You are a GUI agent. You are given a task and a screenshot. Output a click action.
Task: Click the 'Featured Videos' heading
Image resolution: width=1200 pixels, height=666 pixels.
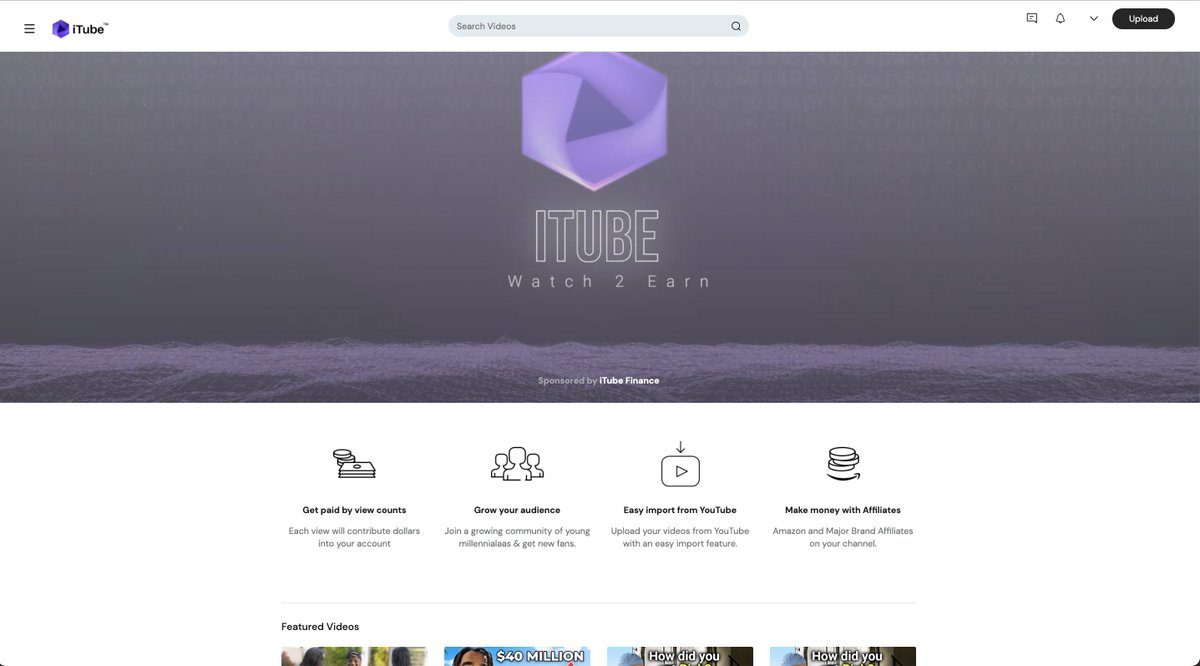320,627
